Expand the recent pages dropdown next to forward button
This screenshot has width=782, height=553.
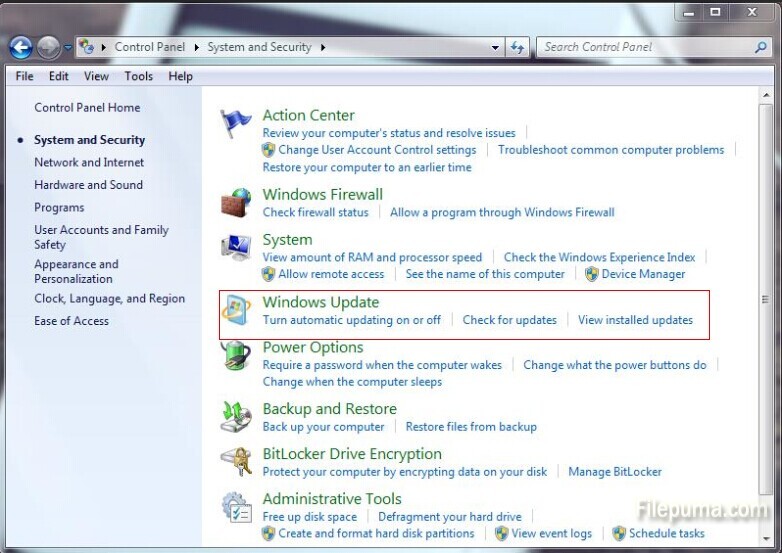[x=67, y=47]
